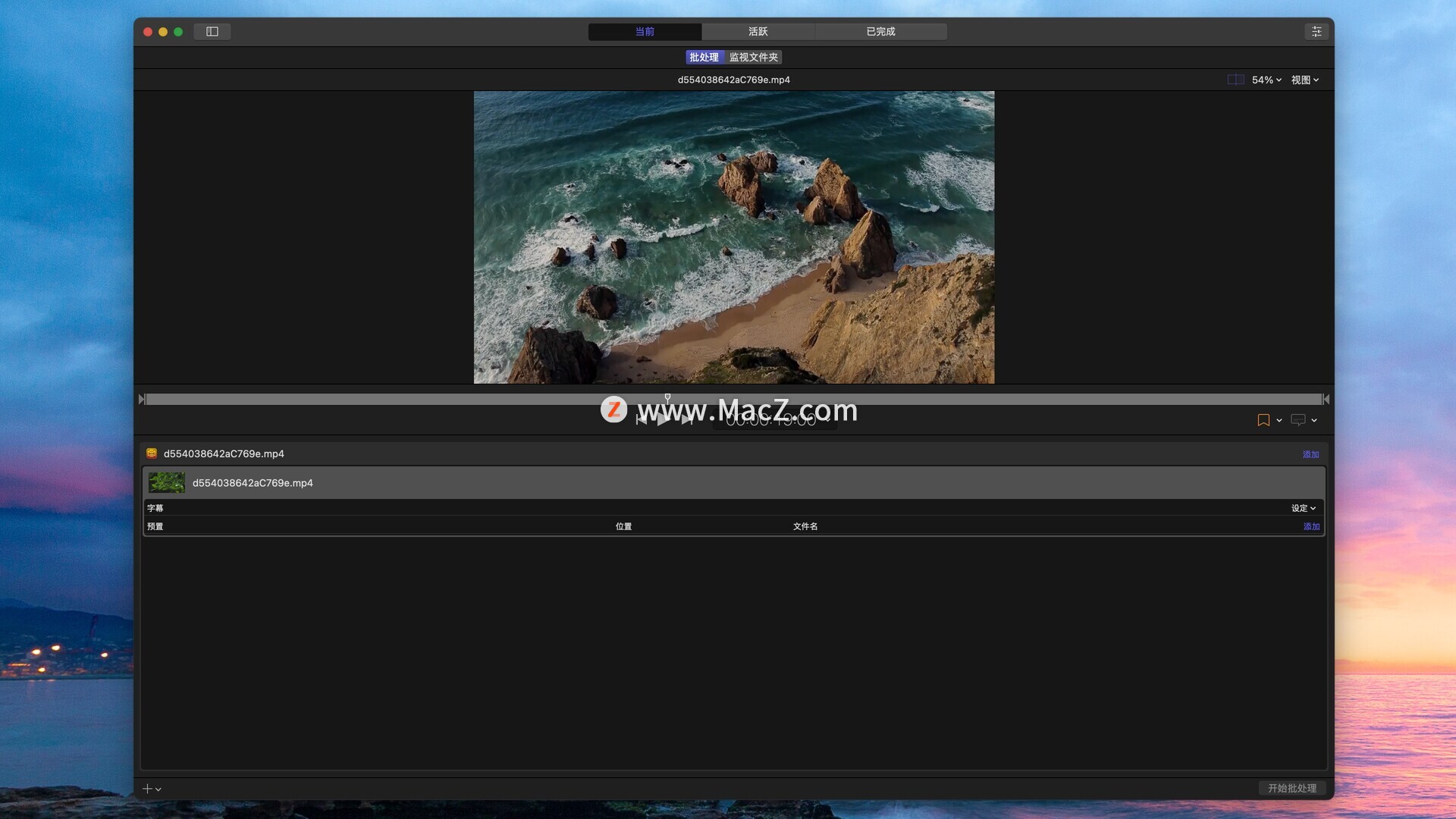Jump to out point at timeline end

tap(1326, 400)
